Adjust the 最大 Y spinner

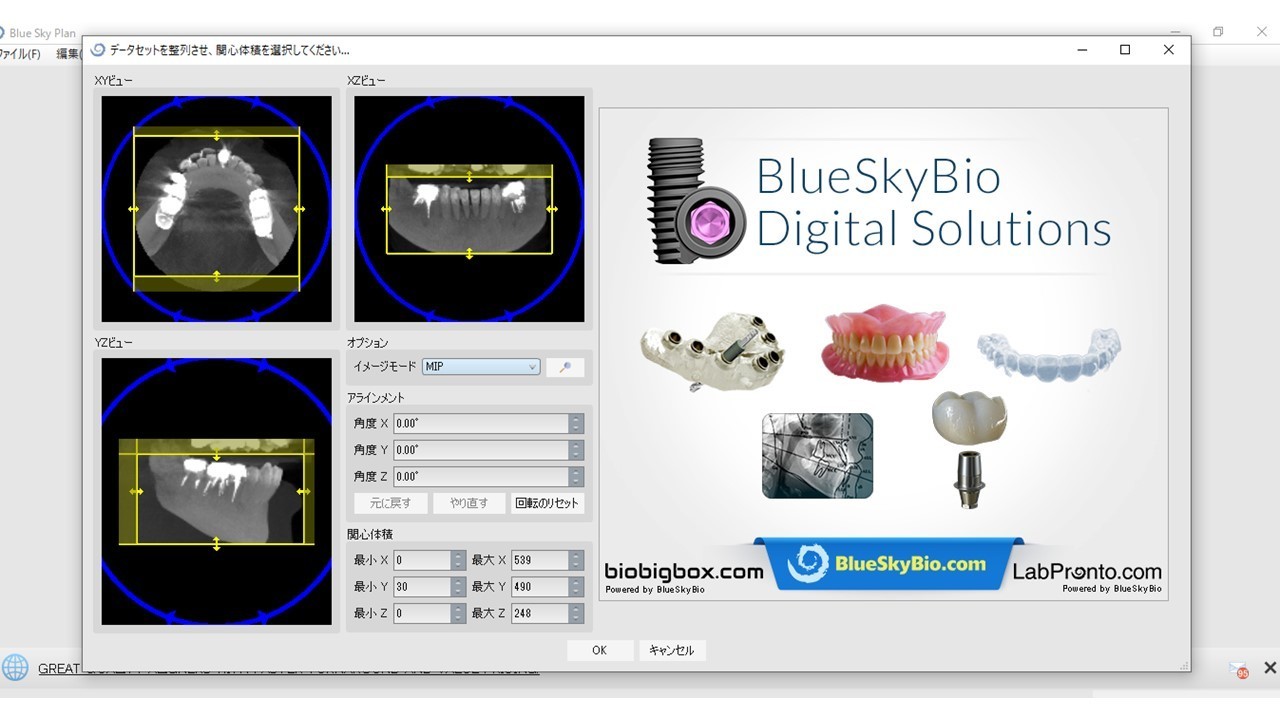click(x=576, y=587)
